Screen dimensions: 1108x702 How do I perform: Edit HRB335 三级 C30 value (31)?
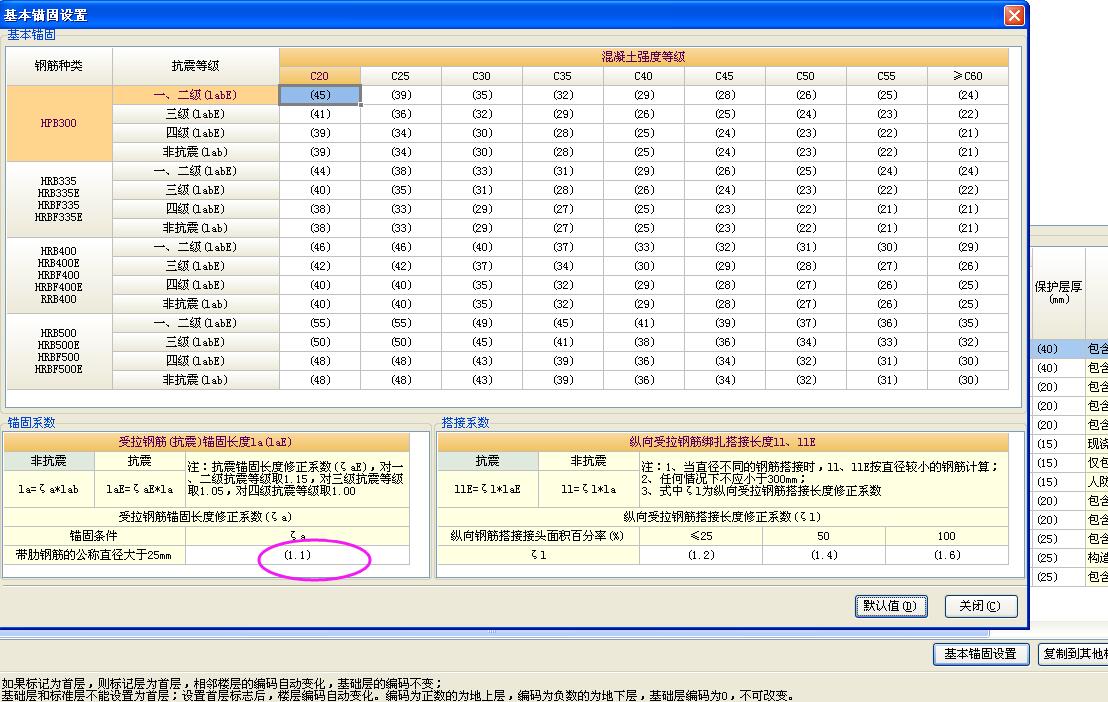(482, 190)
